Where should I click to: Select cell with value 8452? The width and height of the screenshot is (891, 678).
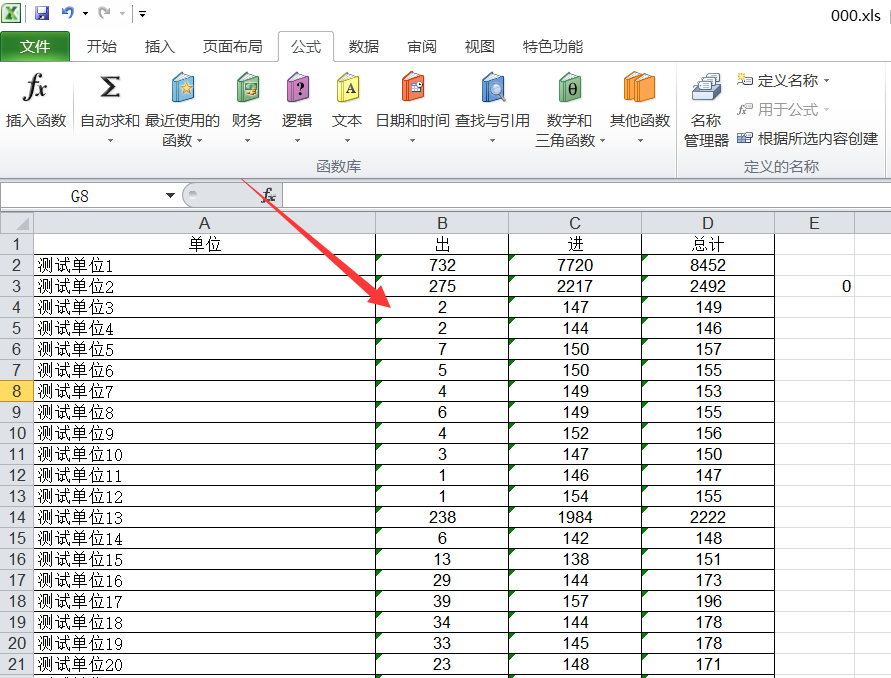pos(708,265)
